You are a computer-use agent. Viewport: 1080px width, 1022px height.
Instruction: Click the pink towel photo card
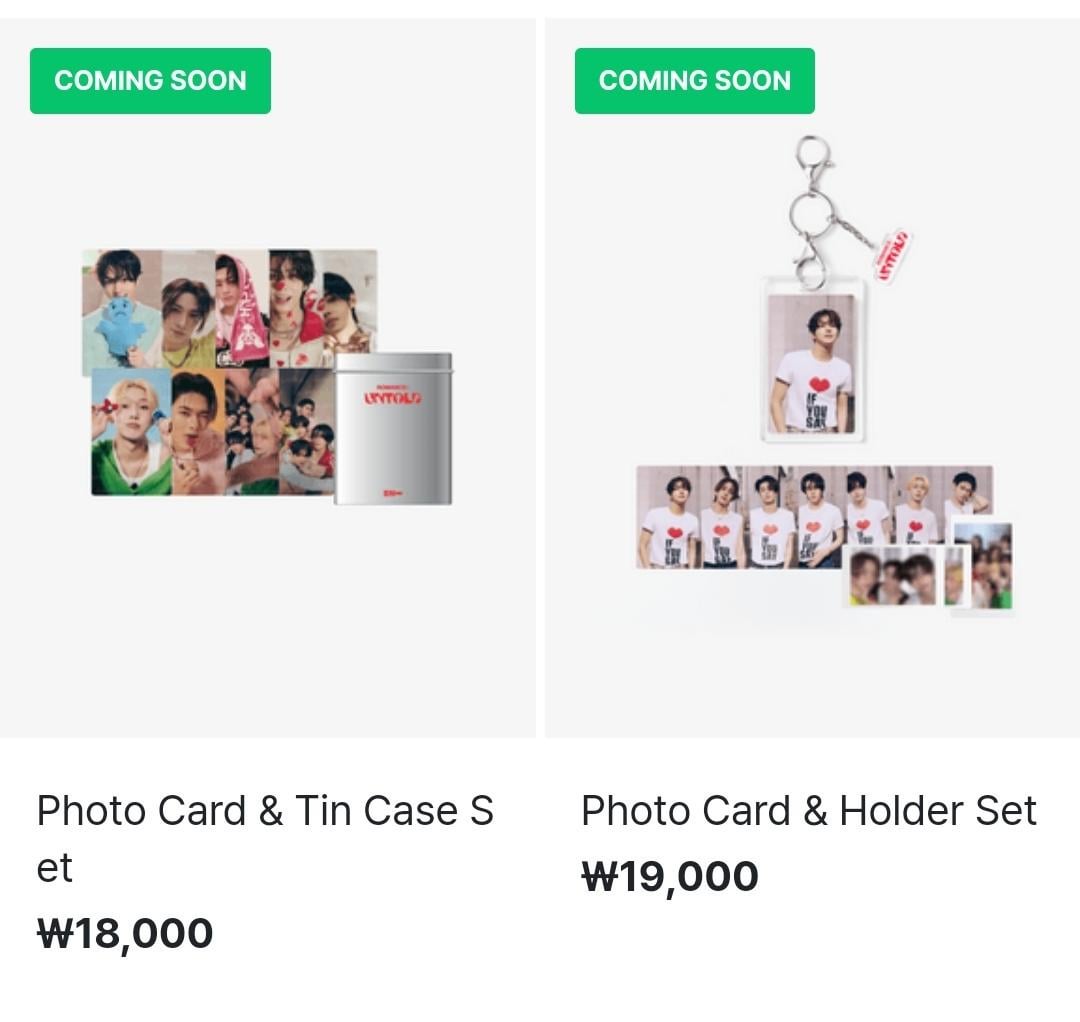(x=242, y=309)
